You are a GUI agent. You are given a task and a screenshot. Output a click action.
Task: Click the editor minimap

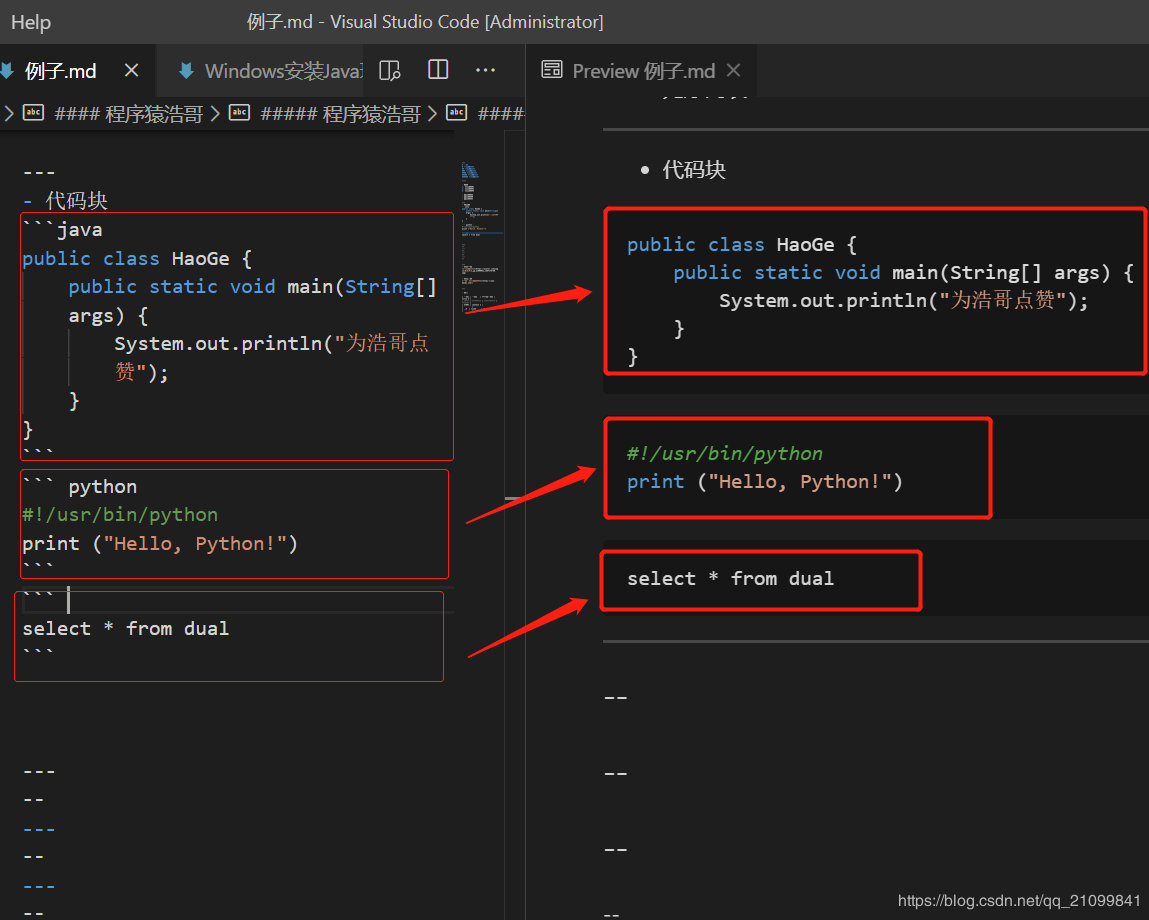pos(480,240)
